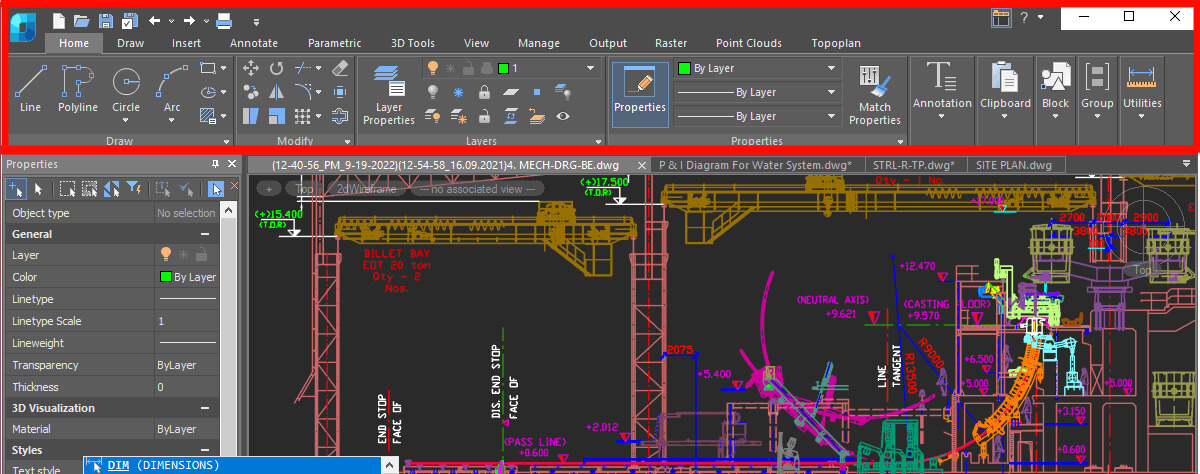Screen dimensions: 1200x474
Task: Click the Rotate tool in Modify panel
Action: coord(277,68)
